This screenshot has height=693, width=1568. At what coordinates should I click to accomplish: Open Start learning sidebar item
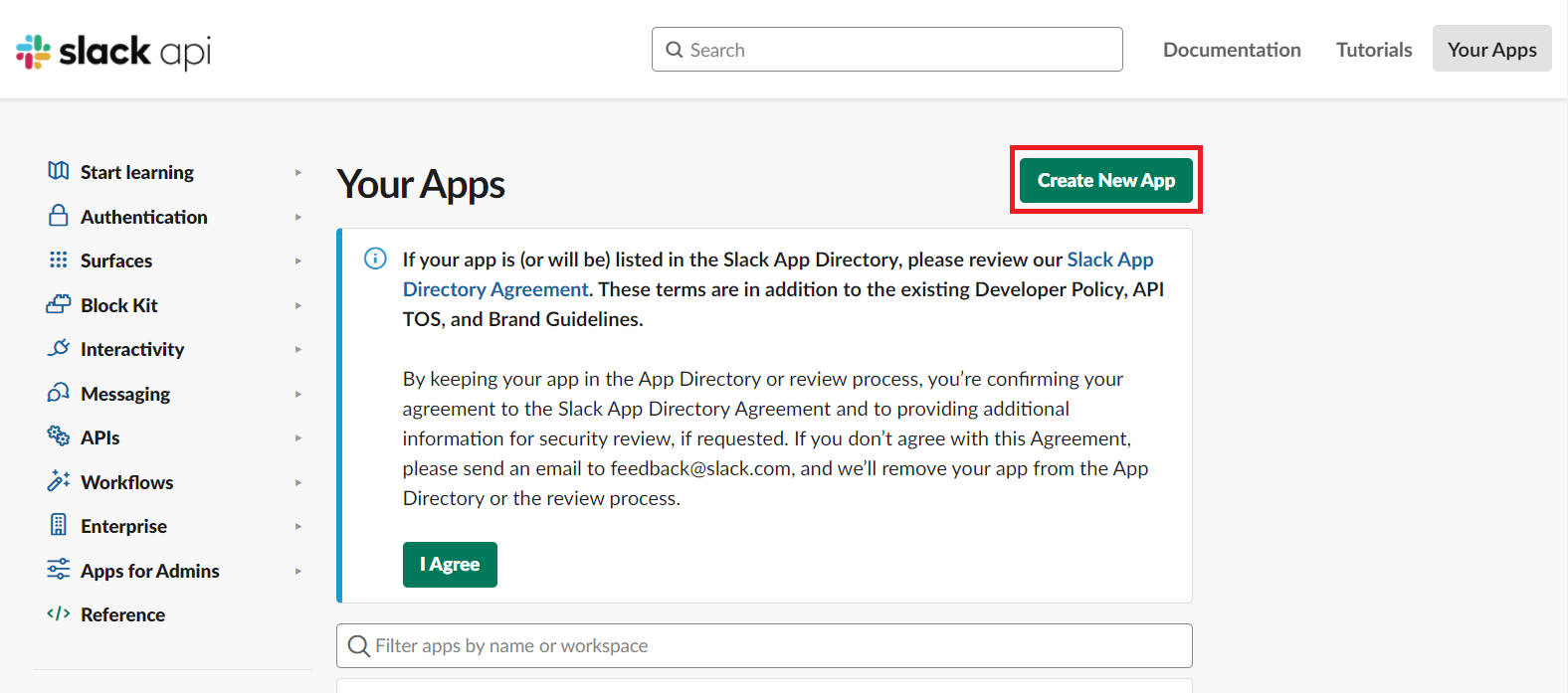click(x=137, y=172)
